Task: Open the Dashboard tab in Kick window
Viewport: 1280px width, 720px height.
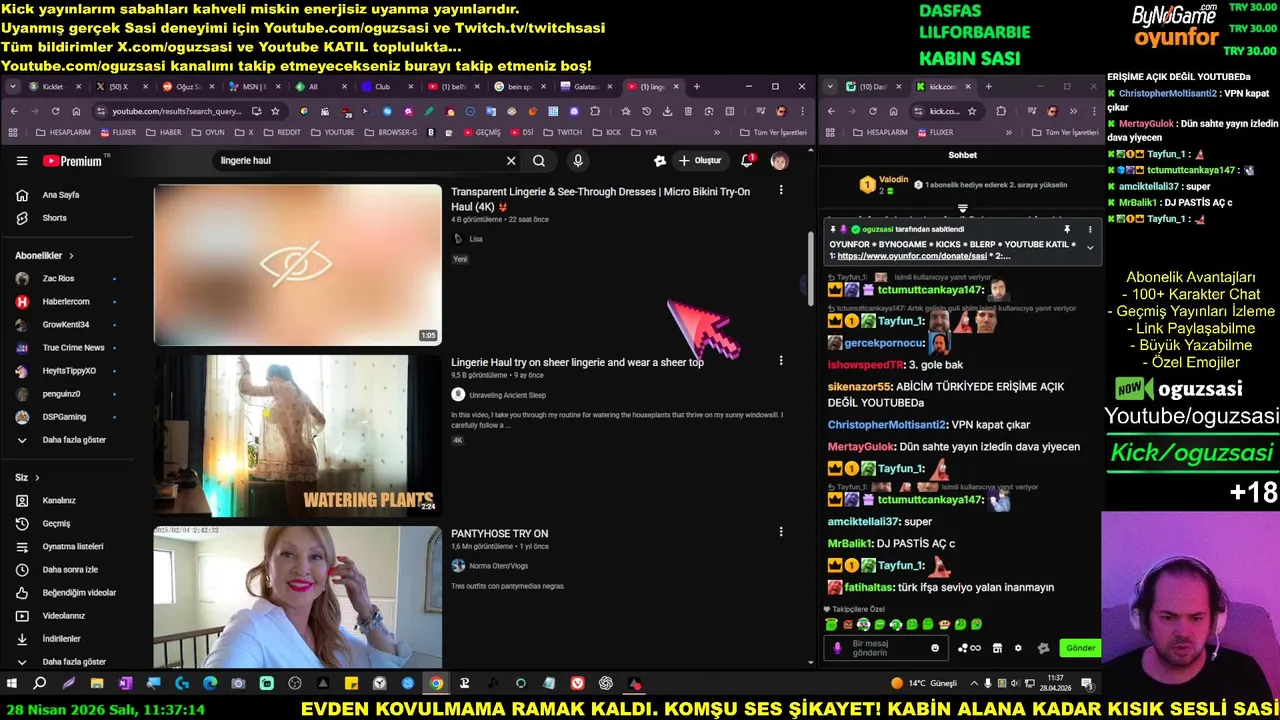Action: click(x=873, y=86)
